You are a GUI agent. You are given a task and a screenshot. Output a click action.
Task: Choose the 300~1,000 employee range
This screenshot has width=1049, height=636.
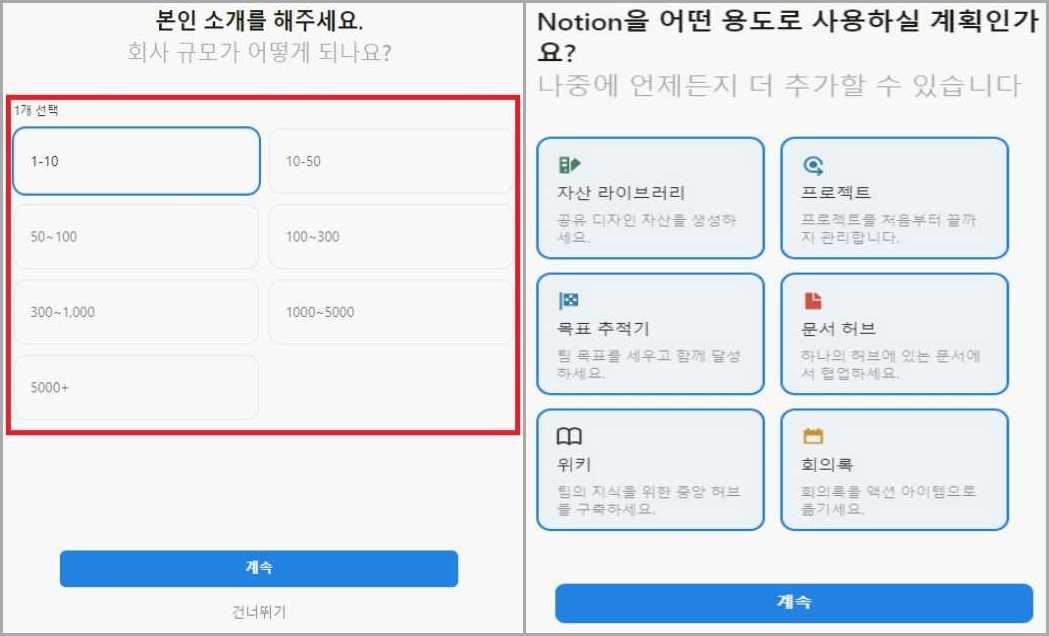pyautogui.click(x=135, y=312)
